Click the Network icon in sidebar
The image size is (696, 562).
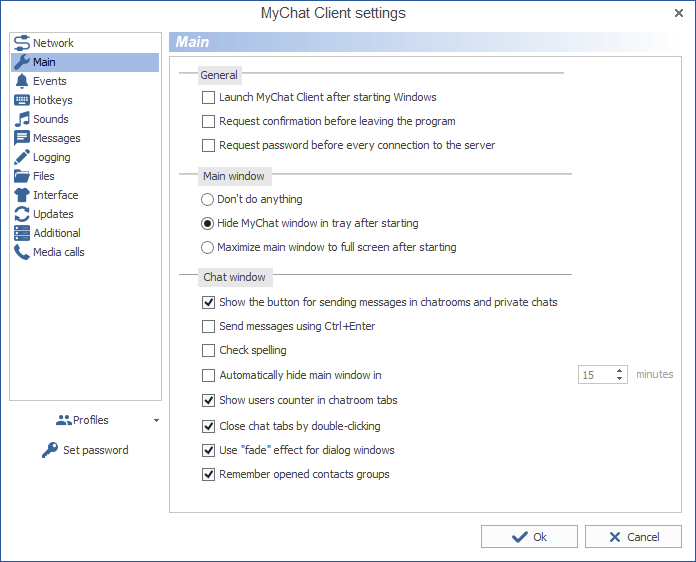(x=22, y=43)
